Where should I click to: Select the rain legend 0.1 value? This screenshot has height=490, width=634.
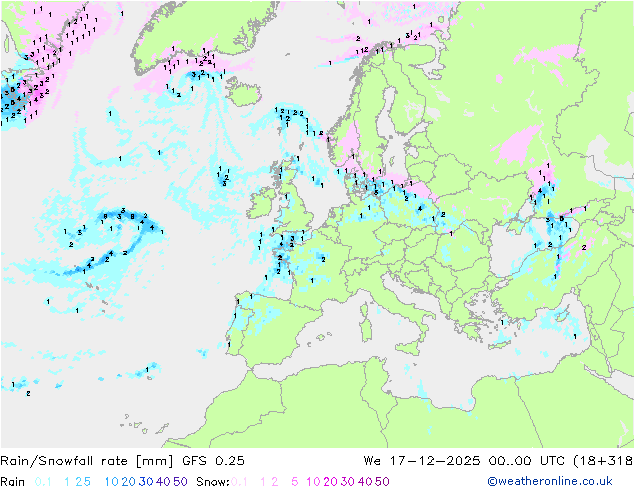pos(43,482)
